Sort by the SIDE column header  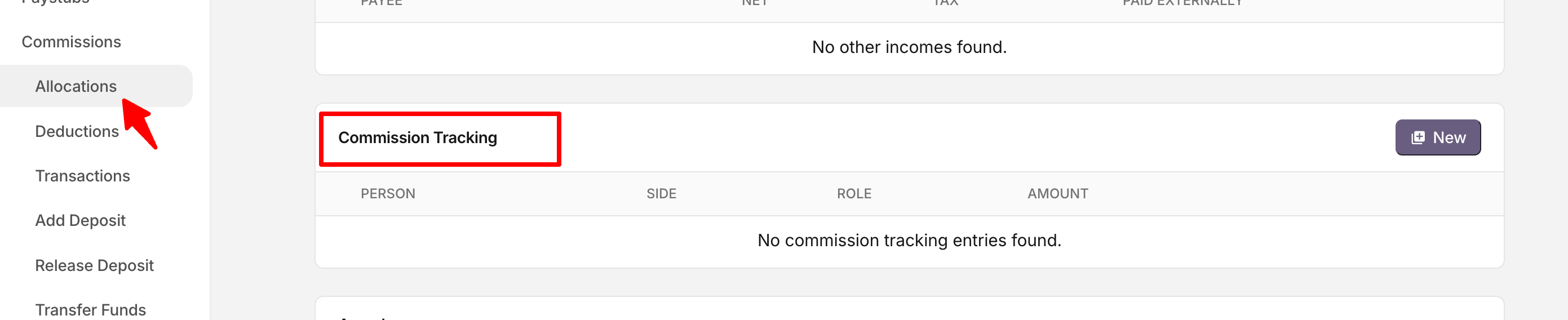pos(661,193)
